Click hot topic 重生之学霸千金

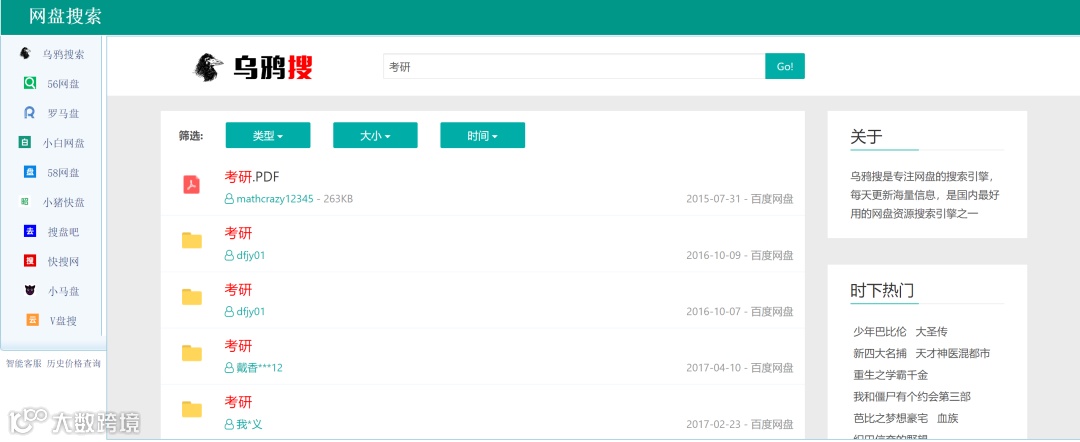point(891,375)
